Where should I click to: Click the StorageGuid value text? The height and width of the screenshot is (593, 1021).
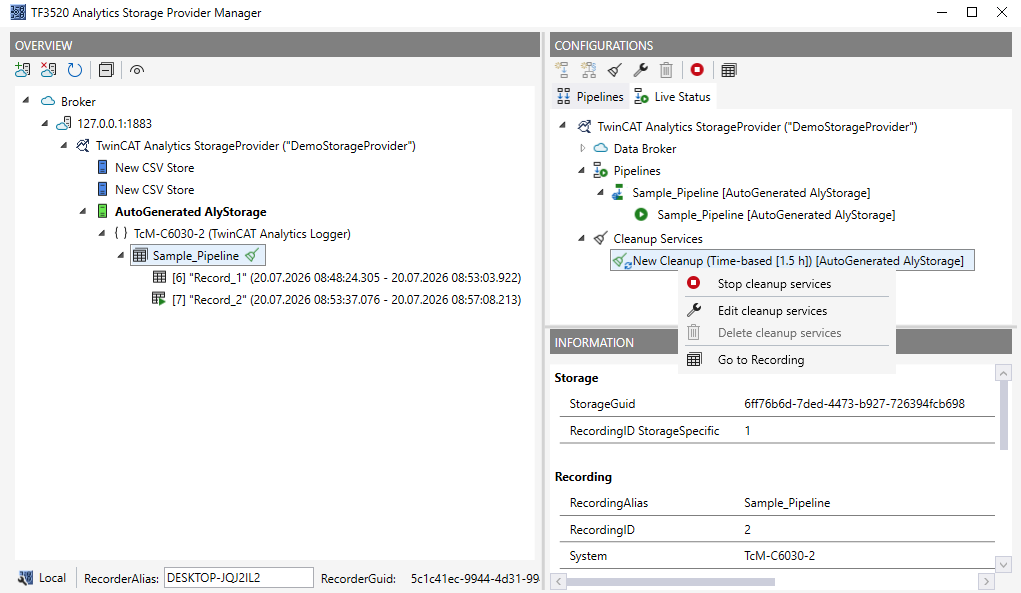point(854,404)
